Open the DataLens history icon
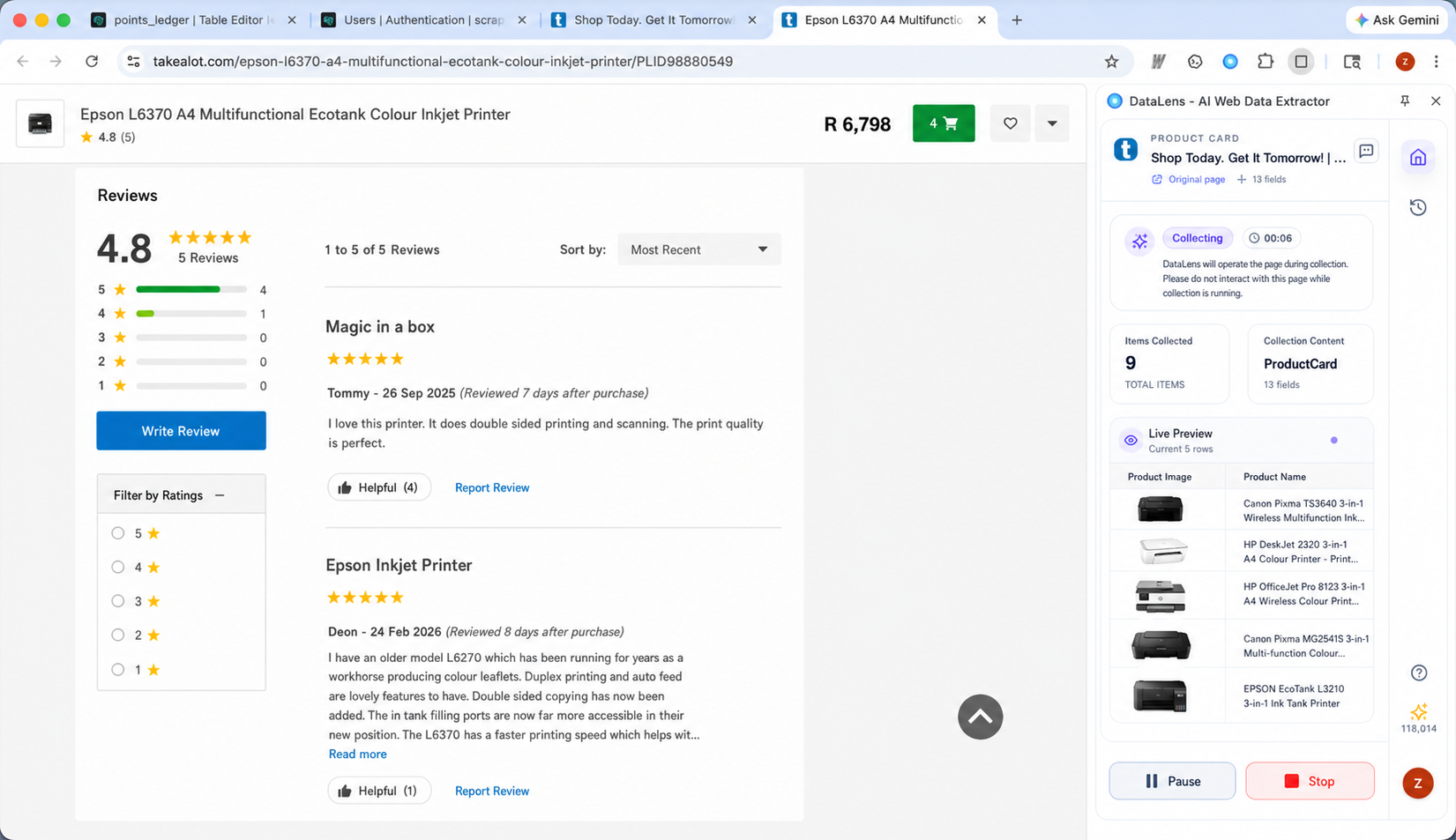1456x840 pixels. [1418, 208]
